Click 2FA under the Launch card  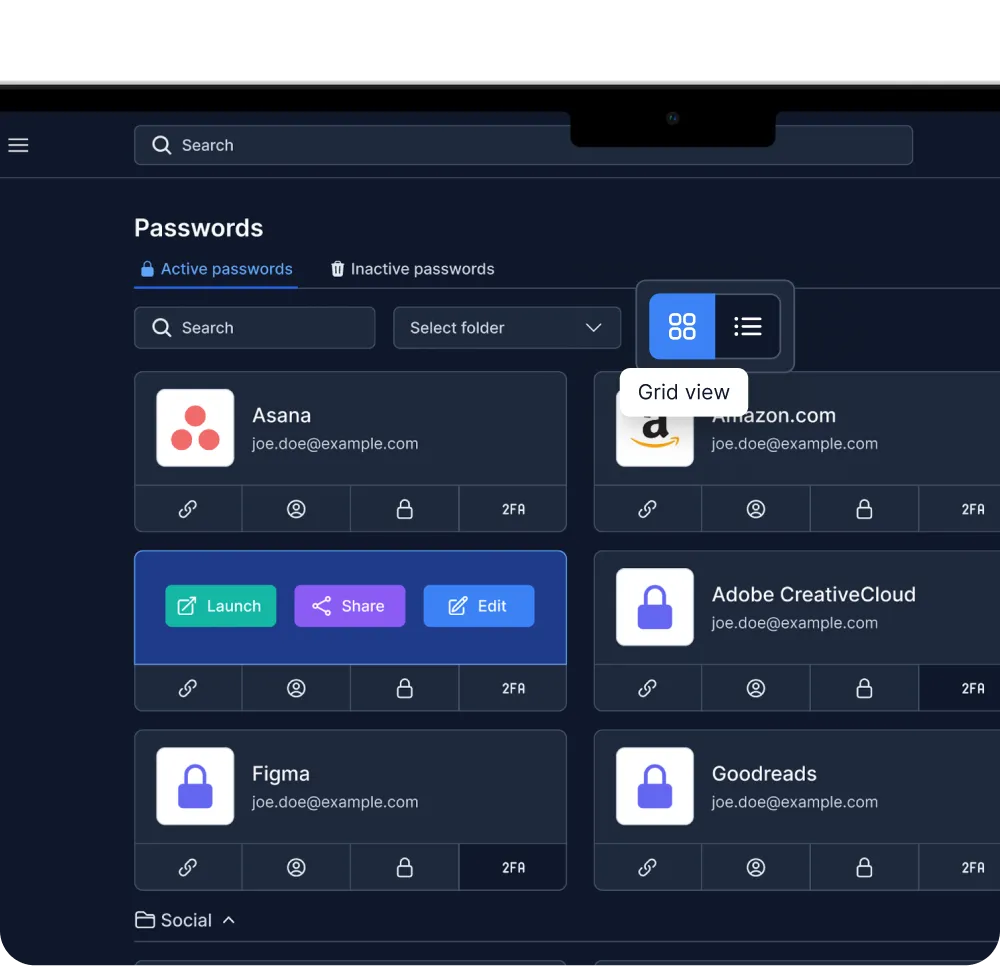[x=513, y=688]
